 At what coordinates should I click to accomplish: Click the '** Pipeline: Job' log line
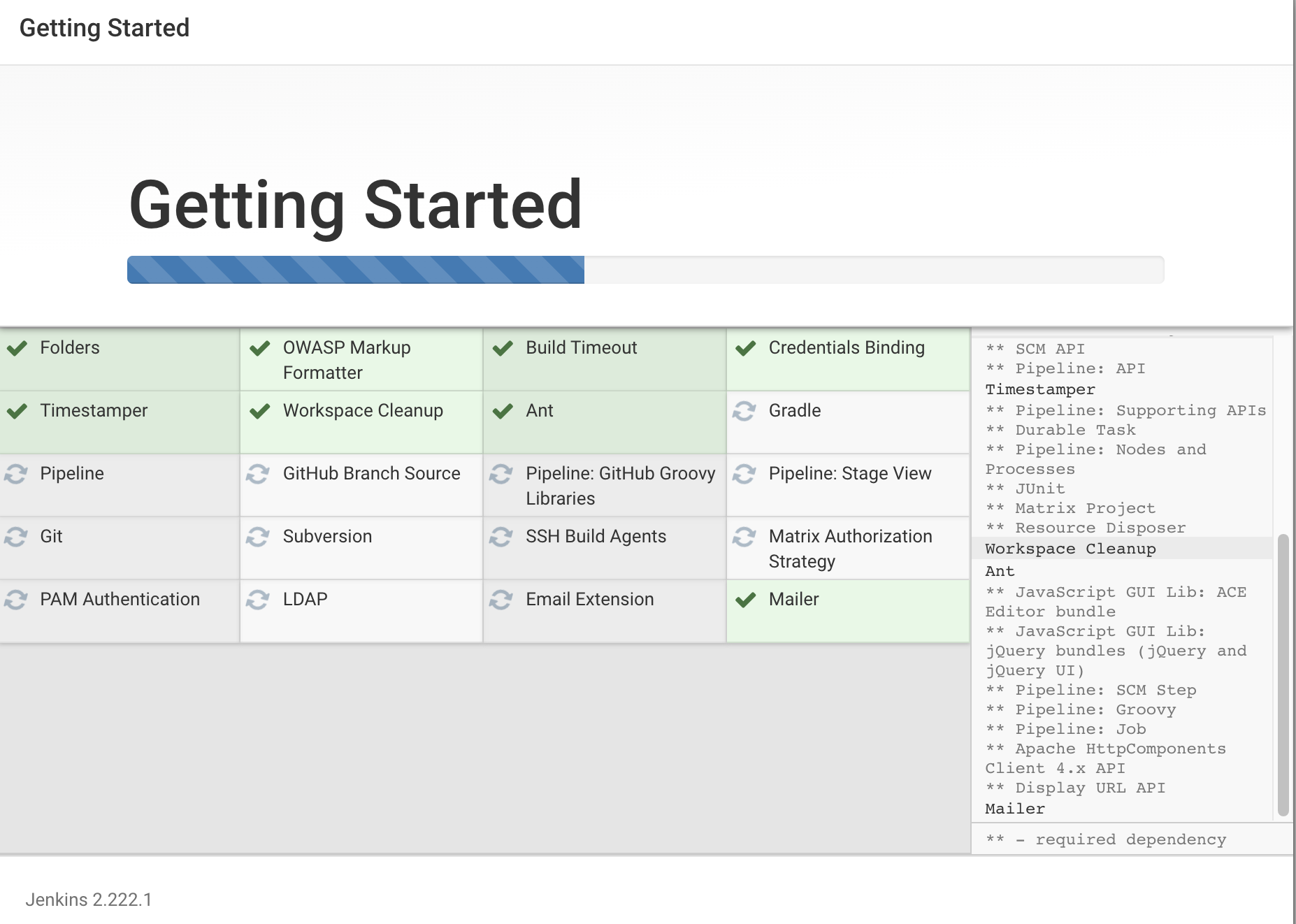coord(1065,729)
